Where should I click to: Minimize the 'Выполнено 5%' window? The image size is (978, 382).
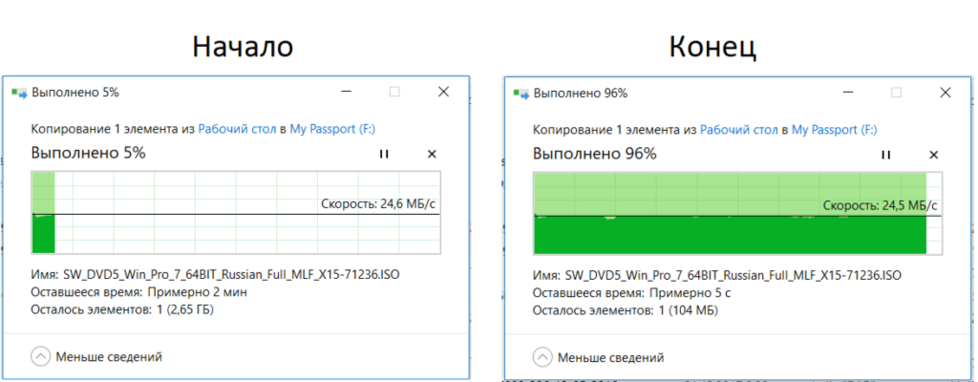pyautogui.click(x=347, y=92)
